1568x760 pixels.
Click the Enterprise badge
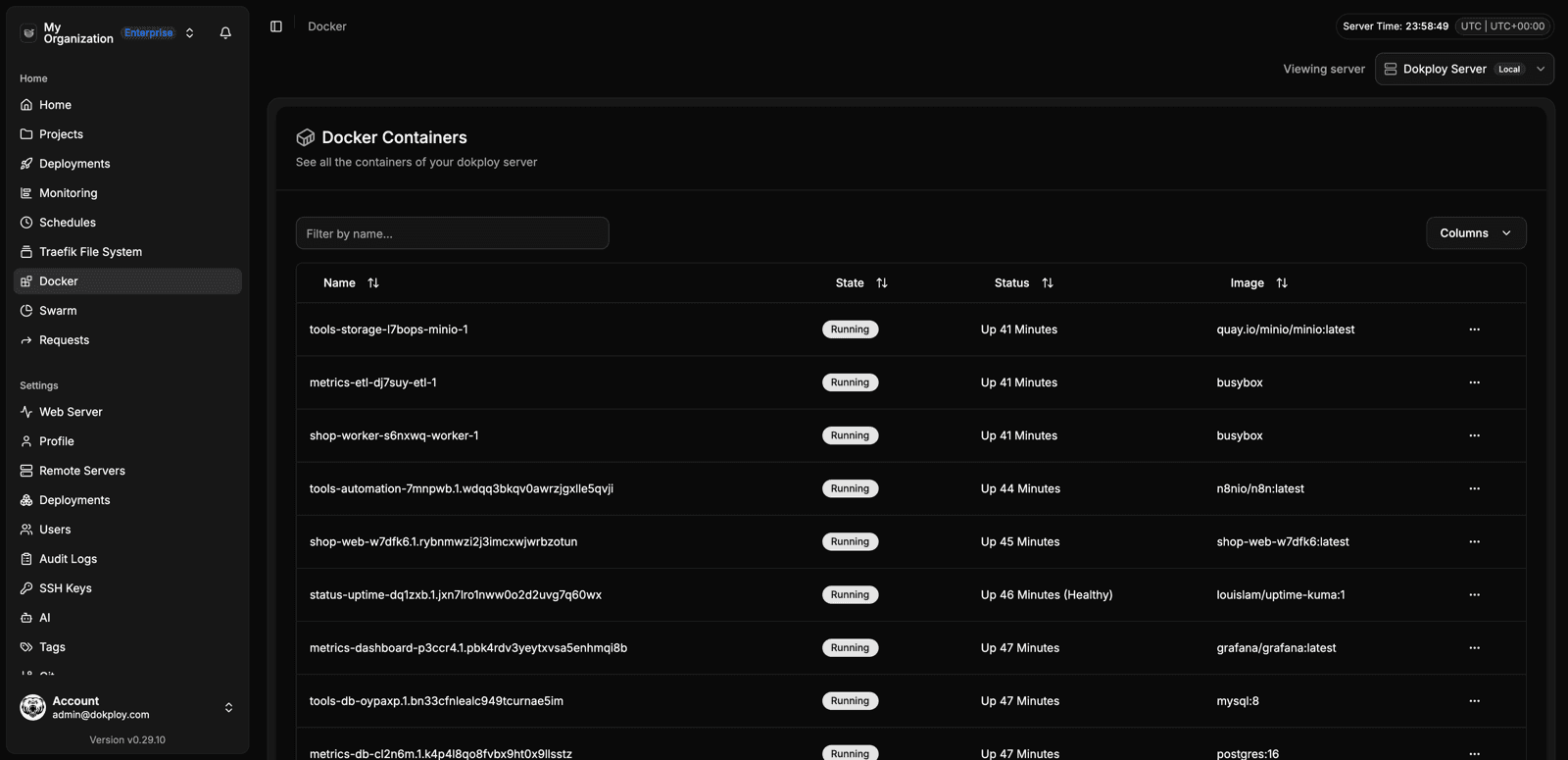pos(149,32)
